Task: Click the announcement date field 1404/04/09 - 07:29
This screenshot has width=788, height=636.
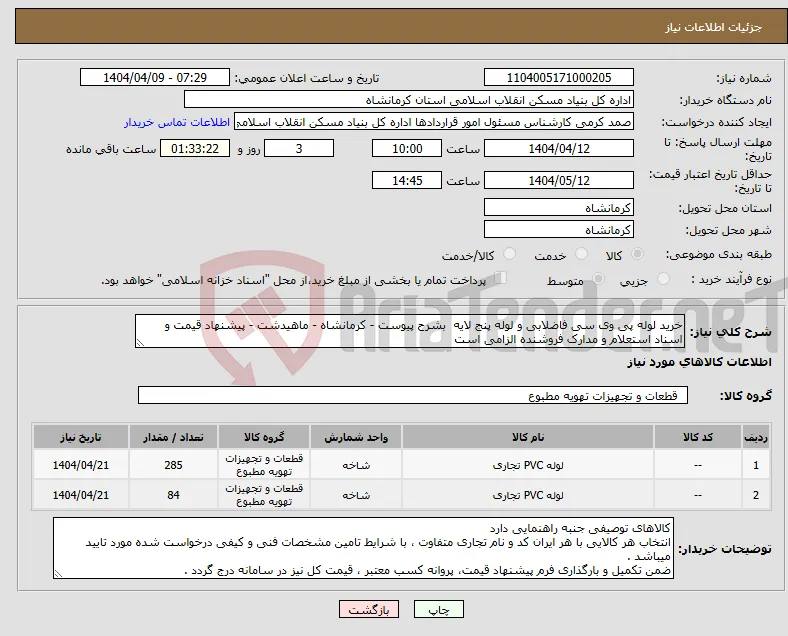Action: 155,77
